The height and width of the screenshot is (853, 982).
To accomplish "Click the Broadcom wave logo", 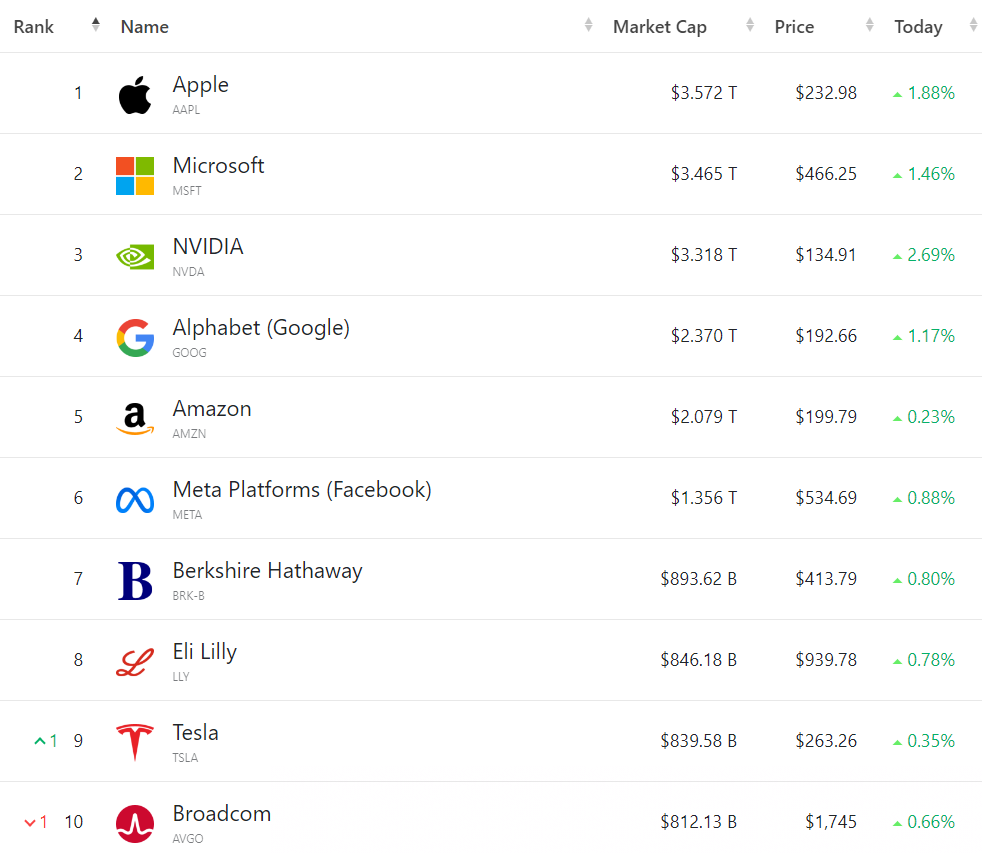I will pyautogui.click(x=135, y=824).
